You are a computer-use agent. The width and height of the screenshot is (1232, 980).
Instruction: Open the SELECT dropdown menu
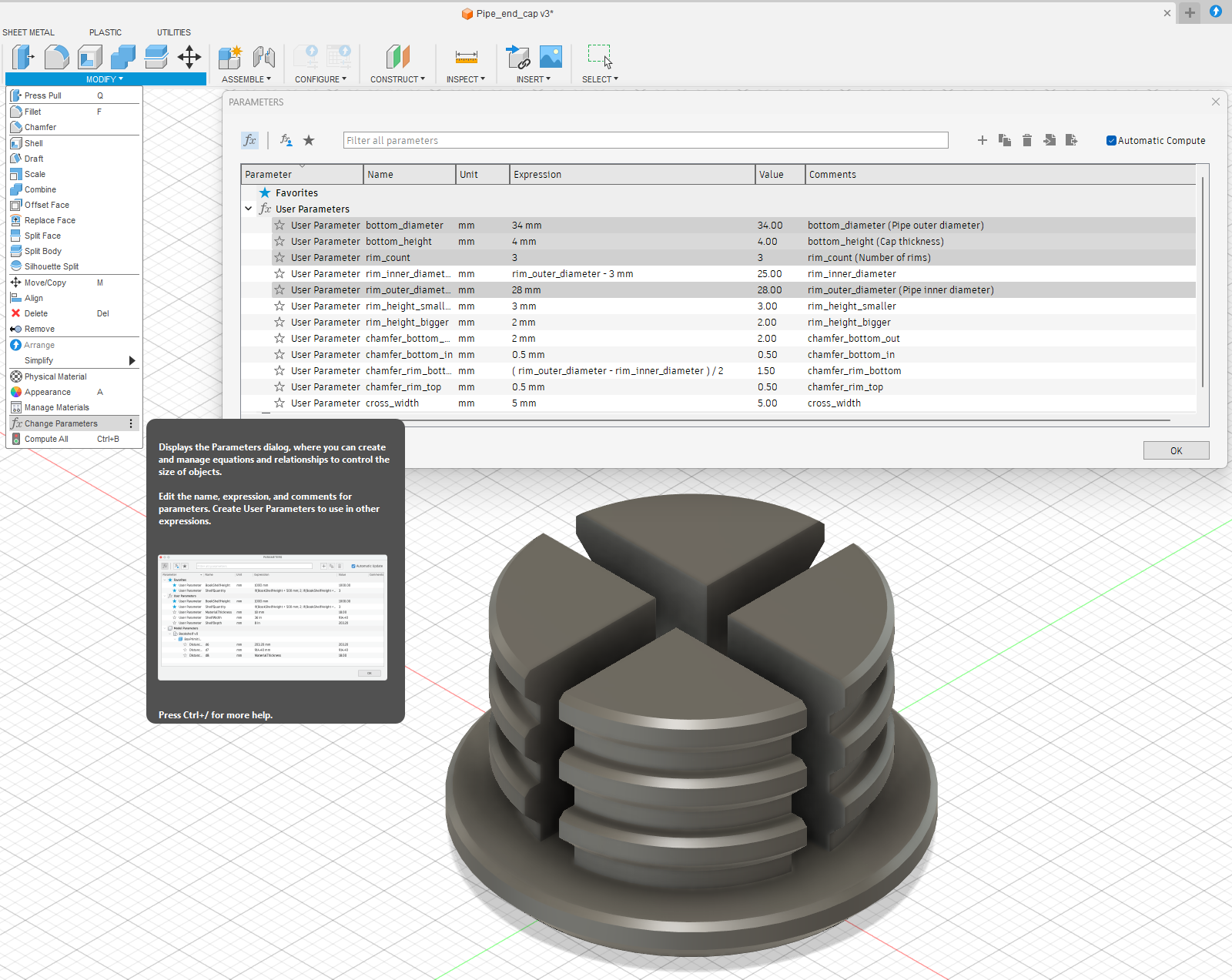600,79
